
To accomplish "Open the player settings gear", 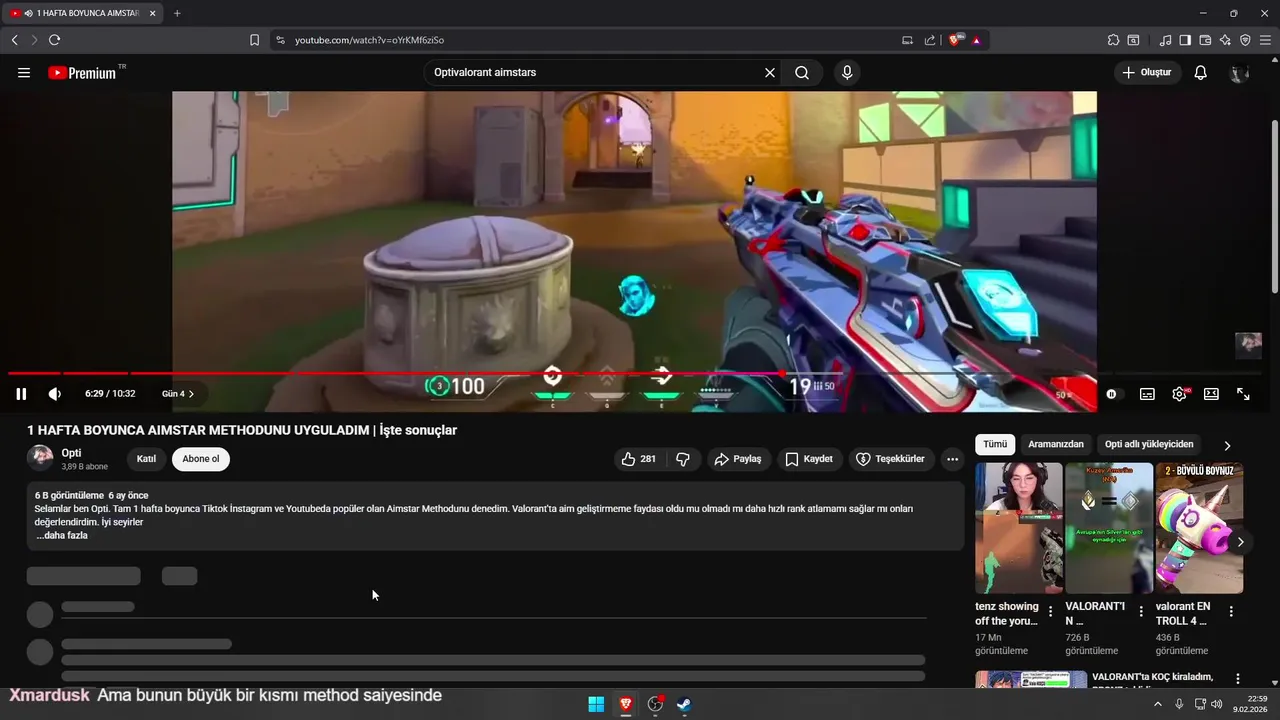I will (1179, 394).
